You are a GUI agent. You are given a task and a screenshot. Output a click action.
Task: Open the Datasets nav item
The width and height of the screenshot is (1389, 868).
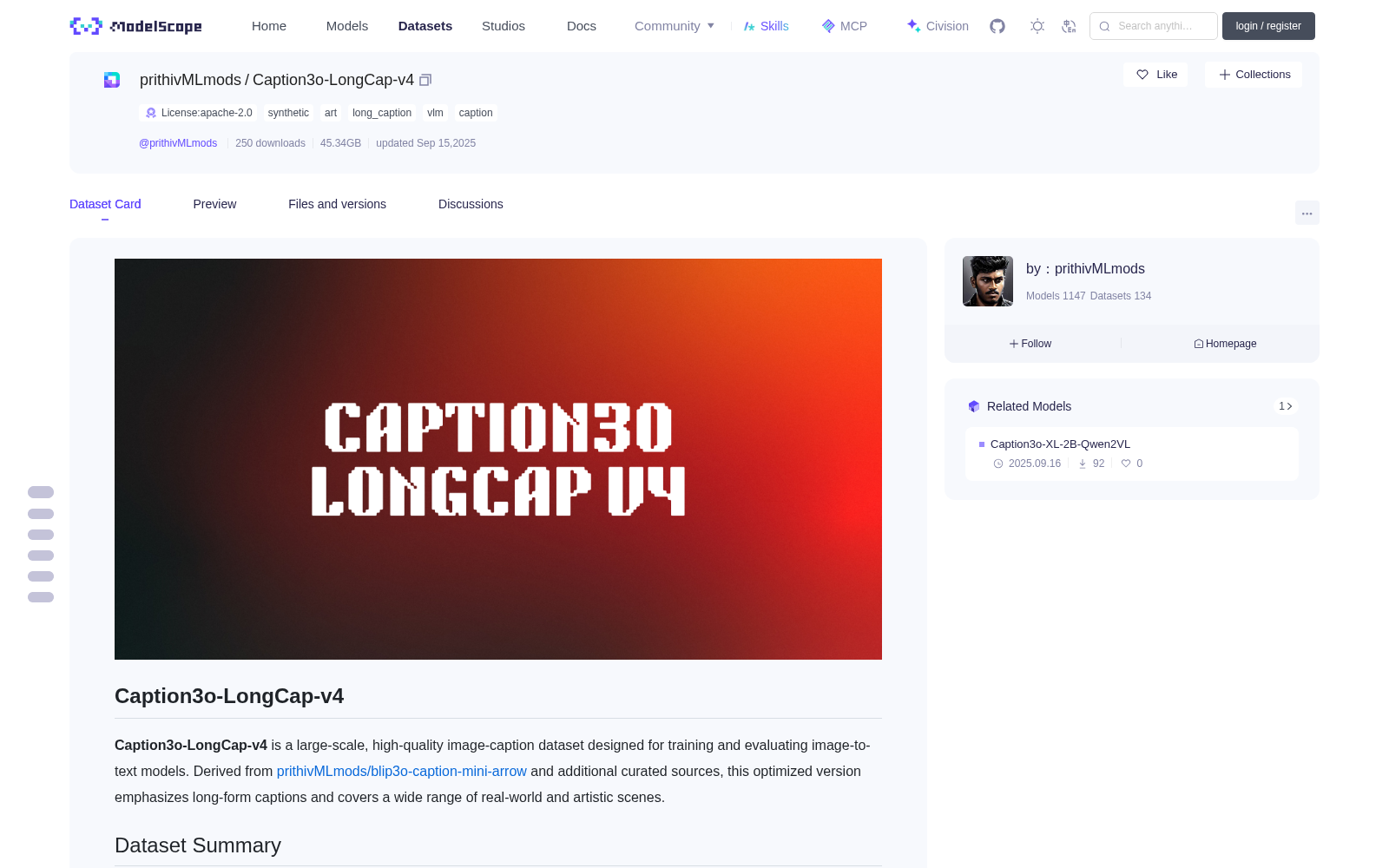(425, 26)
